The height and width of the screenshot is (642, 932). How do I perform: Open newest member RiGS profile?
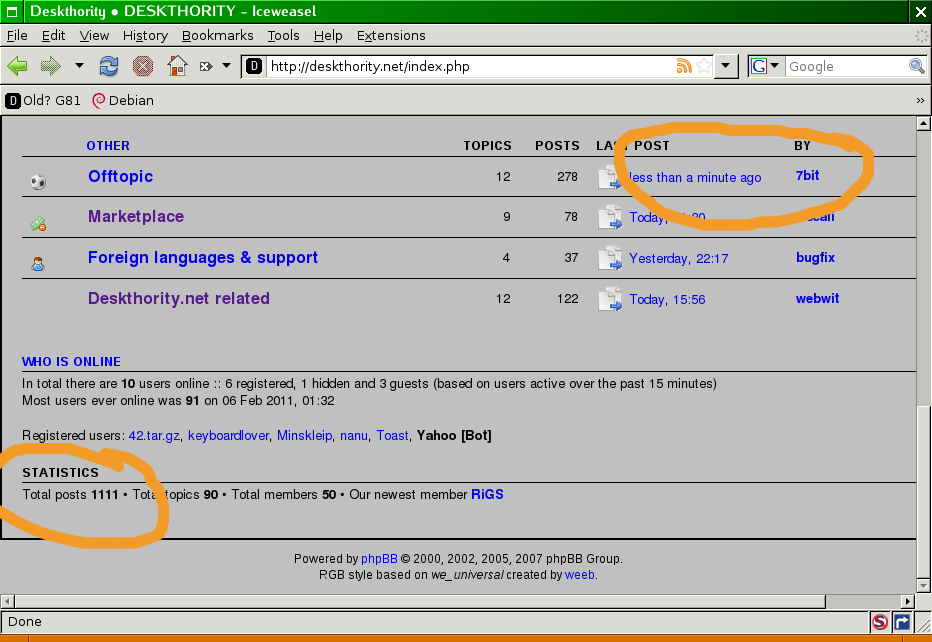click(x=487, y=495)
